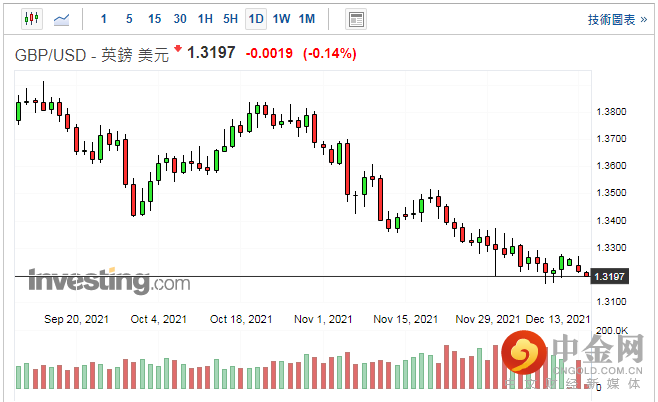658x402 pixels.
Task: Select the 1D daily timeframe
Action: pyautogui.click(x=256, y=19)
